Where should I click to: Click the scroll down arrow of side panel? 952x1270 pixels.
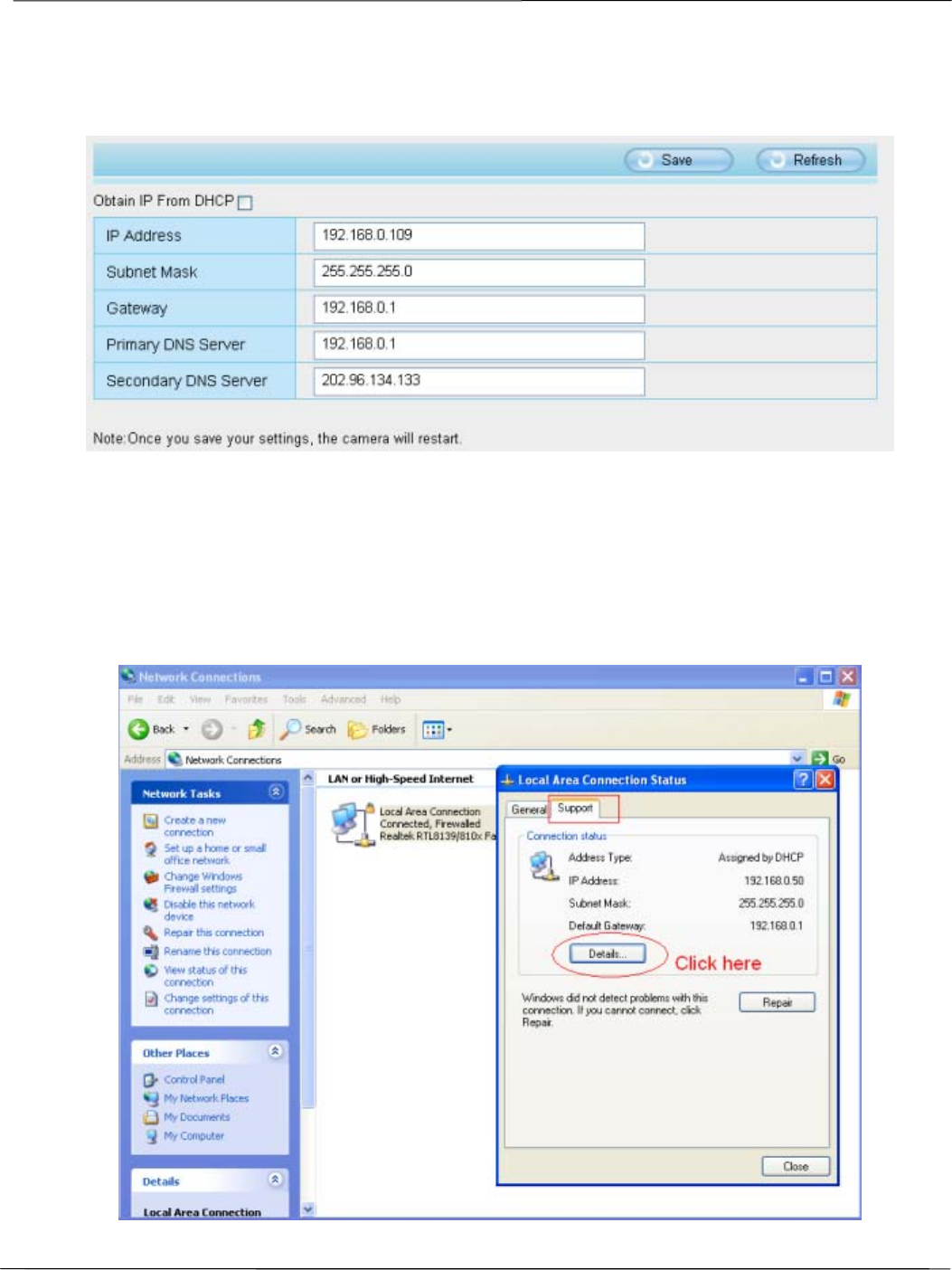308,1209
